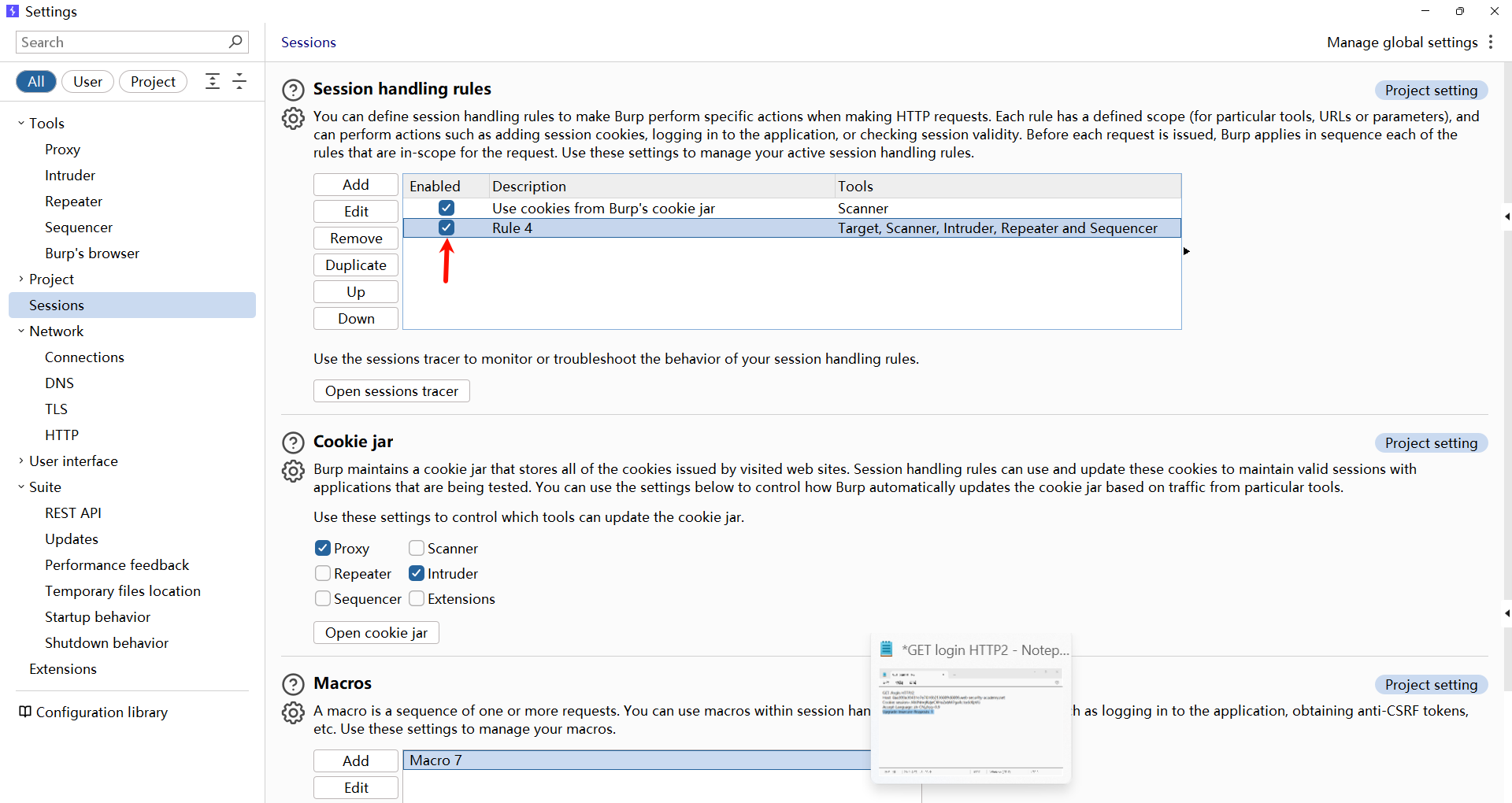Viewport: 1512px width, 803px height.
Task: Uncheck the Intruder cookie jar checkbox
Action: coord(417,573)
